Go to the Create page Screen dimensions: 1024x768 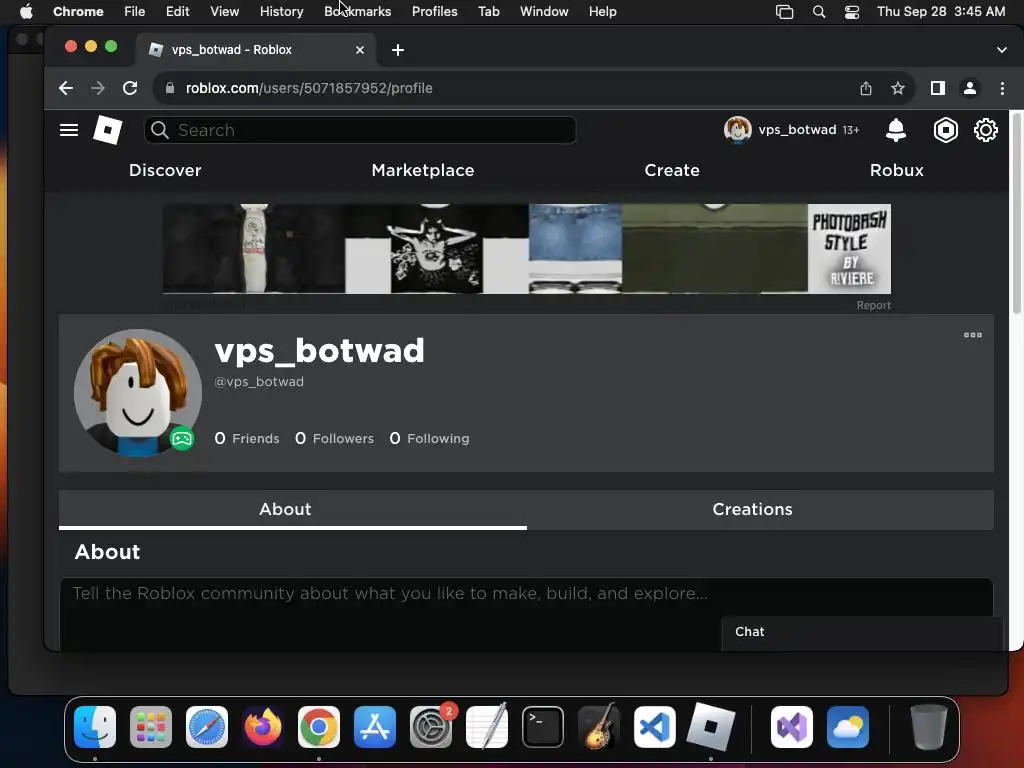click(672, 170)
